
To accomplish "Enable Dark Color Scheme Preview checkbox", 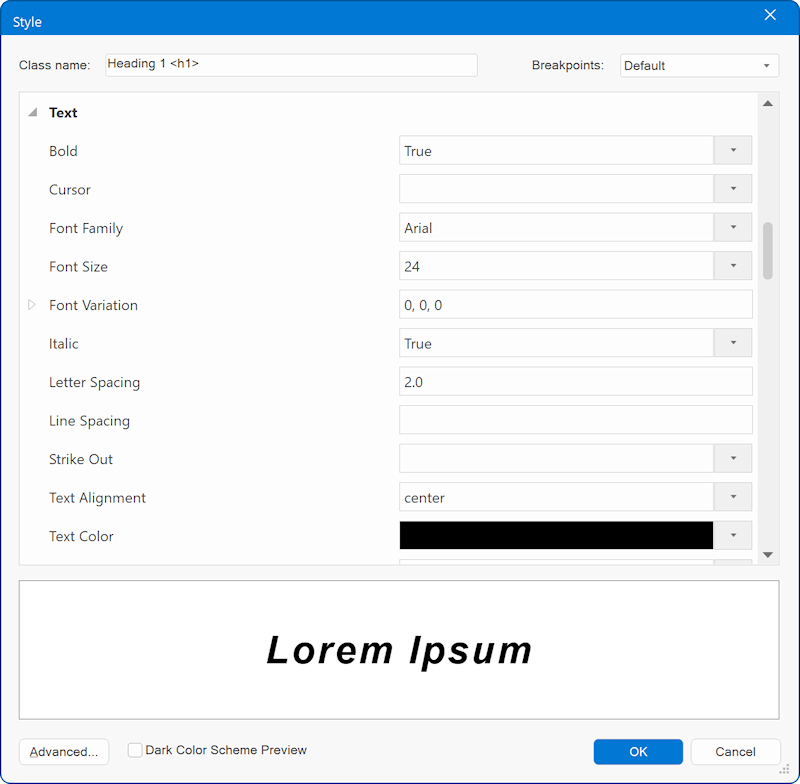I will point(135,750).
